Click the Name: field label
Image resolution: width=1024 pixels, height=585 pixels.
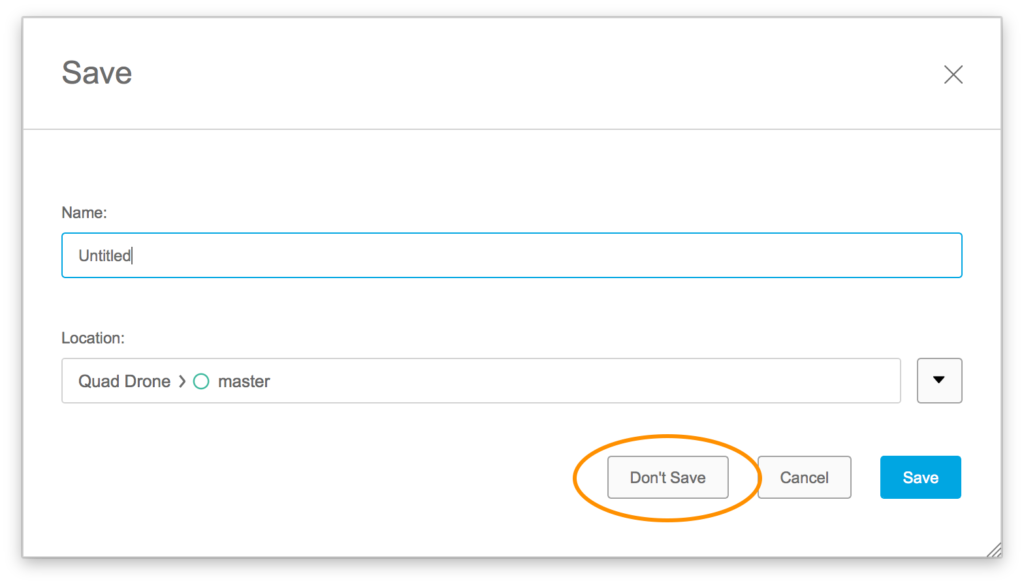point(84,212)
